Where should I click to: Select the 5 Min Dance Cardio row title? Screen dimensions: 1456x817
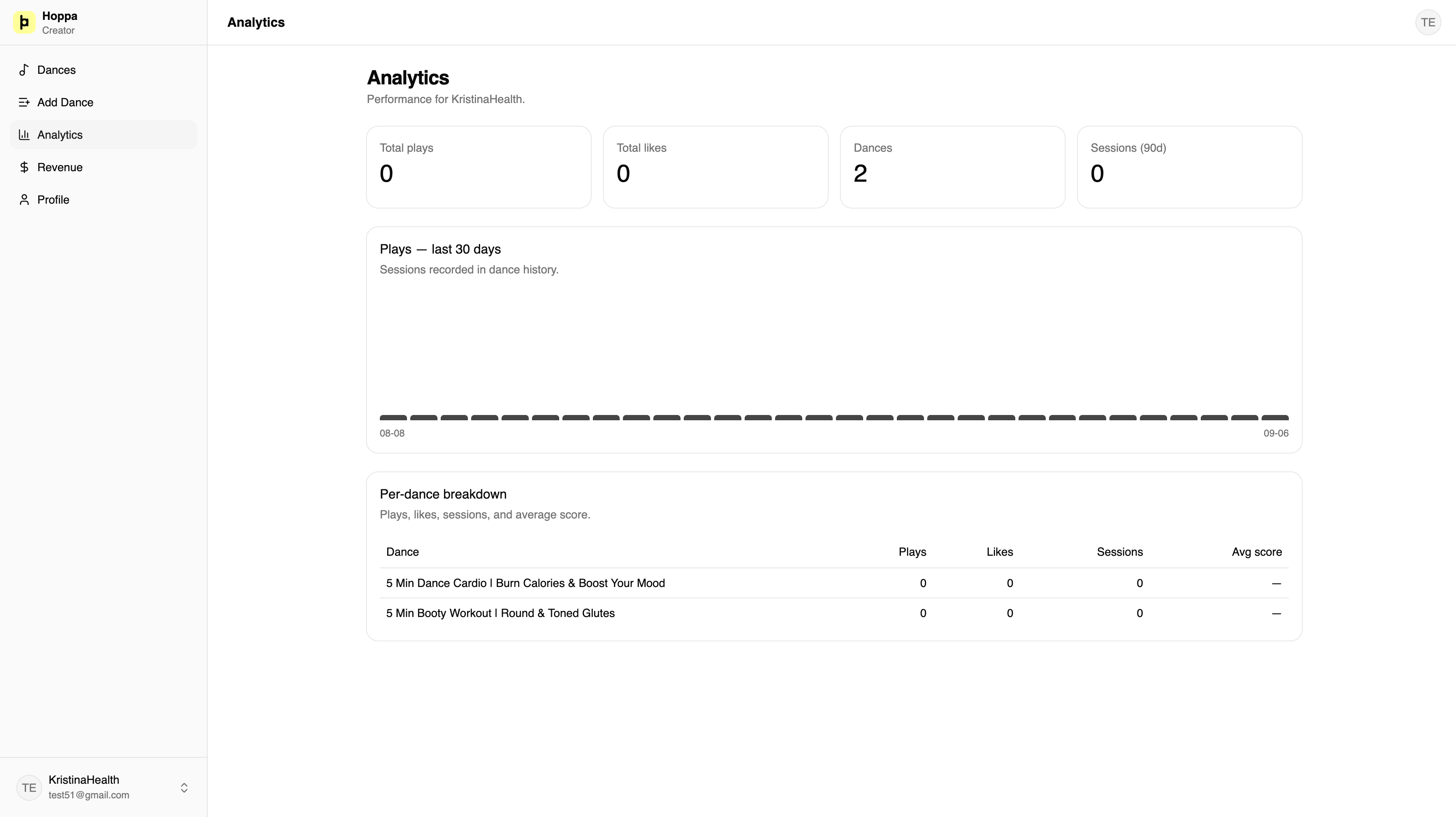526,583
